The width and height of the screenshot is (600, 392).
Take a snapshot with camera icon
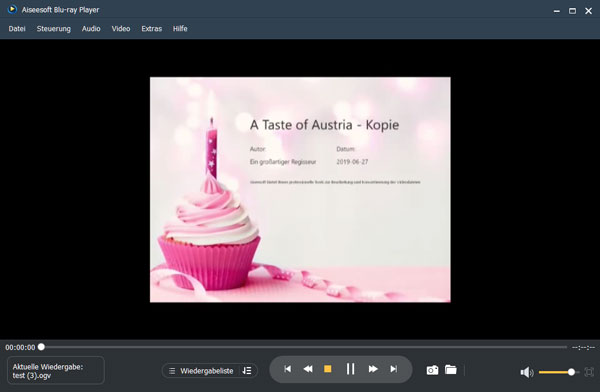coord(432,370)
